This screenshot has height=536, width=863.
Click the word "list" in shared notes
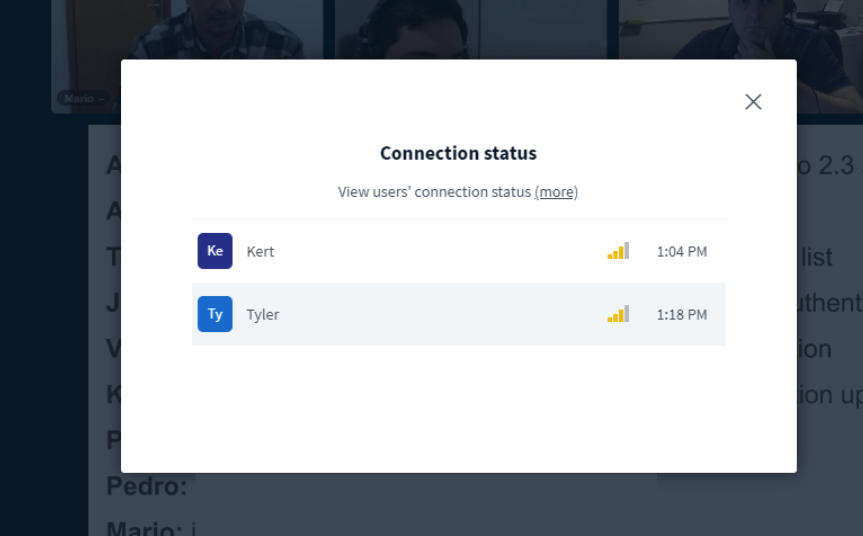817,257
